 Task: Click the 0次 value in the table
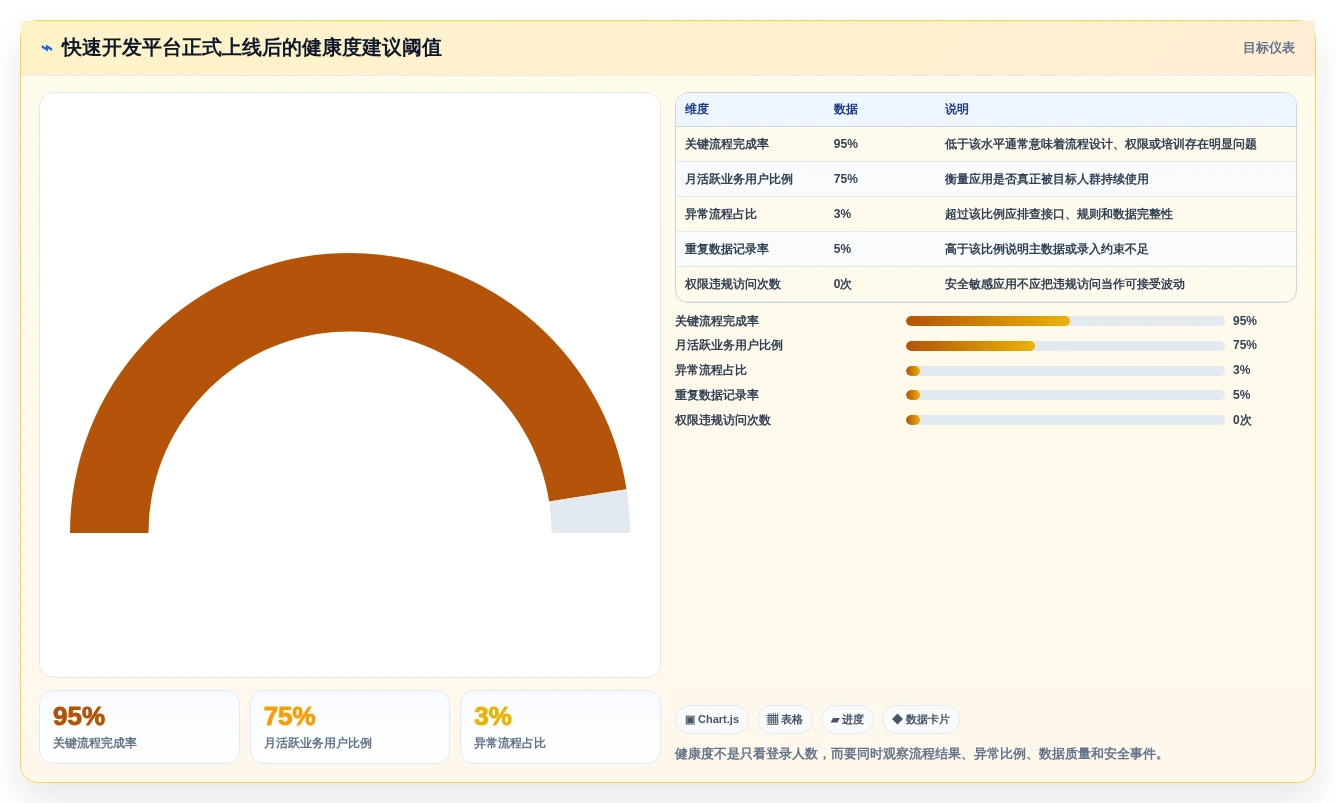[843, 284]
